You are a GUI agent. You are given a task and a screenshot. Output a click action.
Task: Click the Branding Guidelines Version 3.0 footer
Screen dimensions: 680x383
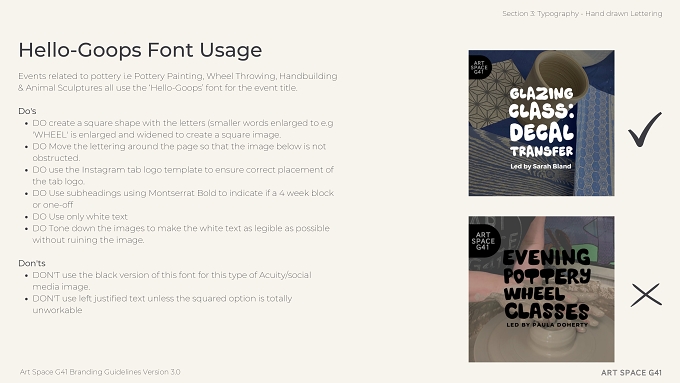point(100,372)
